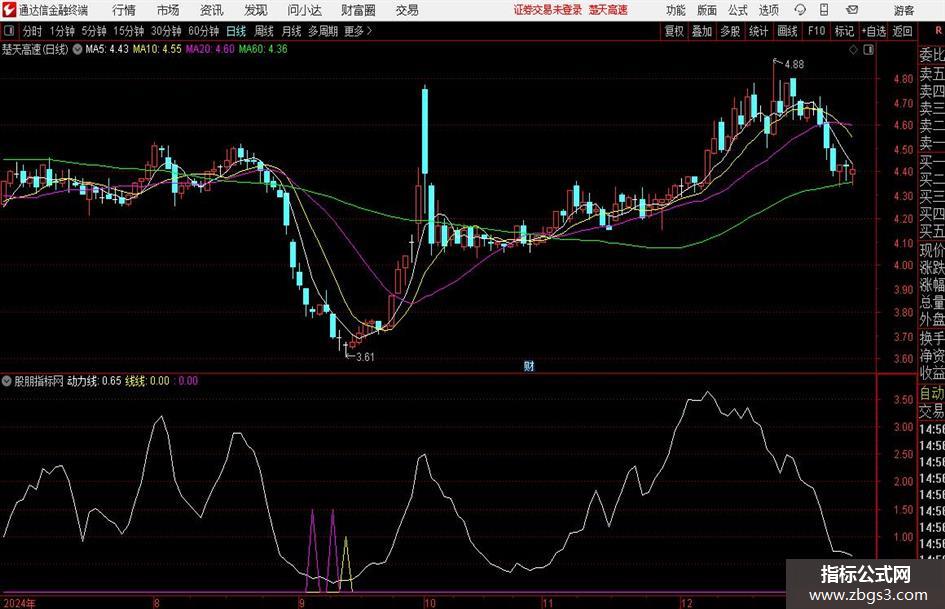
Task: Click the 多股 toolbar button
Action: (x=730, y=31)
